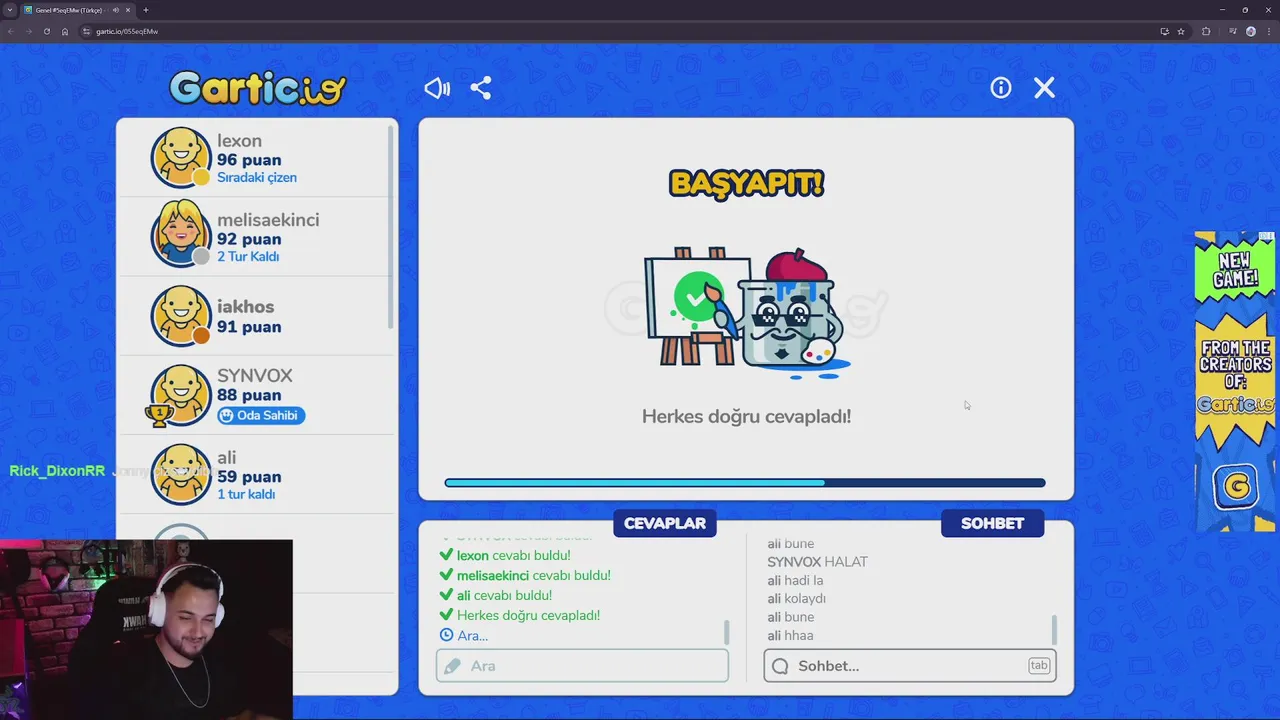Viewport: 1280px width, 720px height.
Task: Open the share room icon
Action: click(481, 88)
